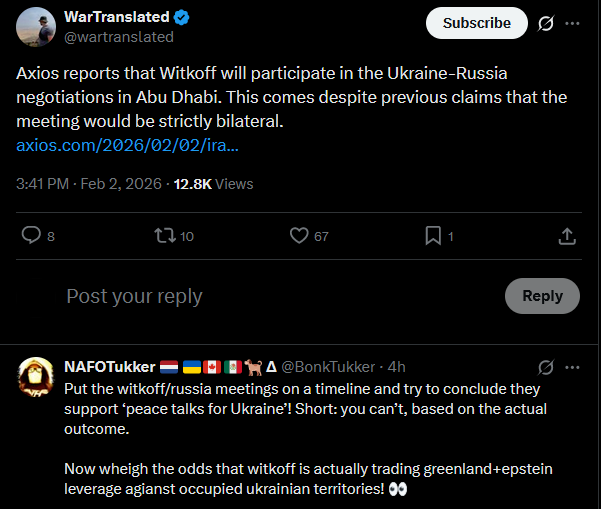The width and height of the screenshot is (601, 509).
Task: Click the 4h timestamp on the reply
Action: (x=396, y=366)
